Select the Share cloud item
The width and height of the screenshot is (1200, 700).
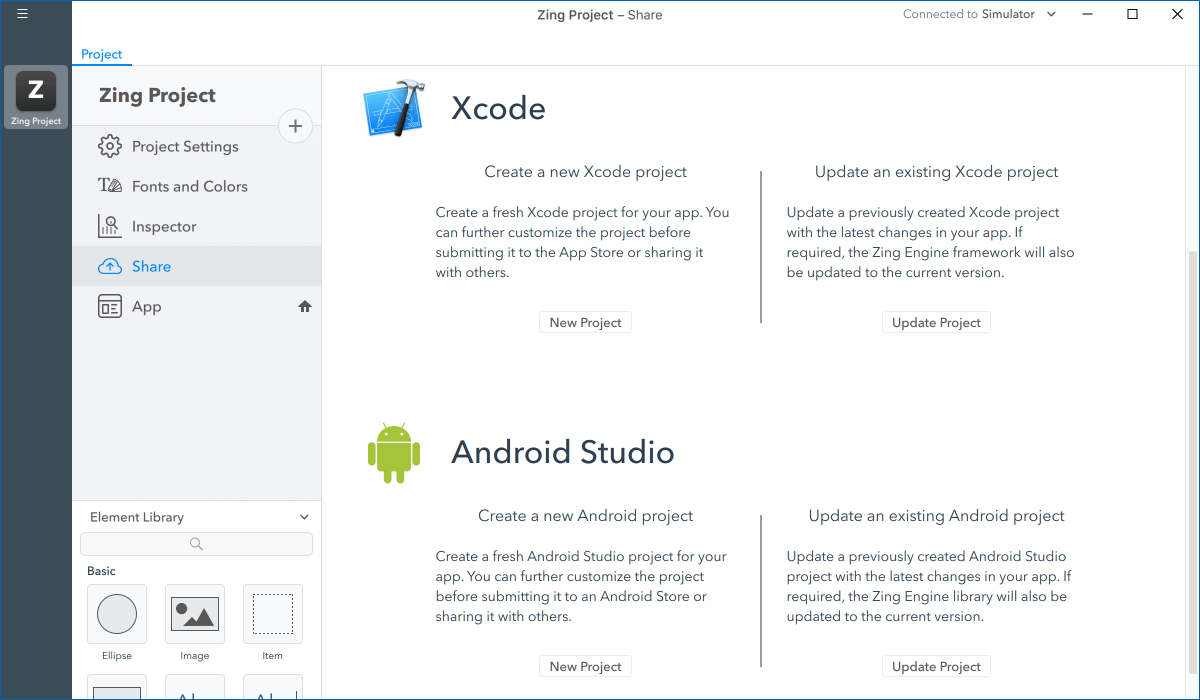pyautogui.click(x=151, y=267)
